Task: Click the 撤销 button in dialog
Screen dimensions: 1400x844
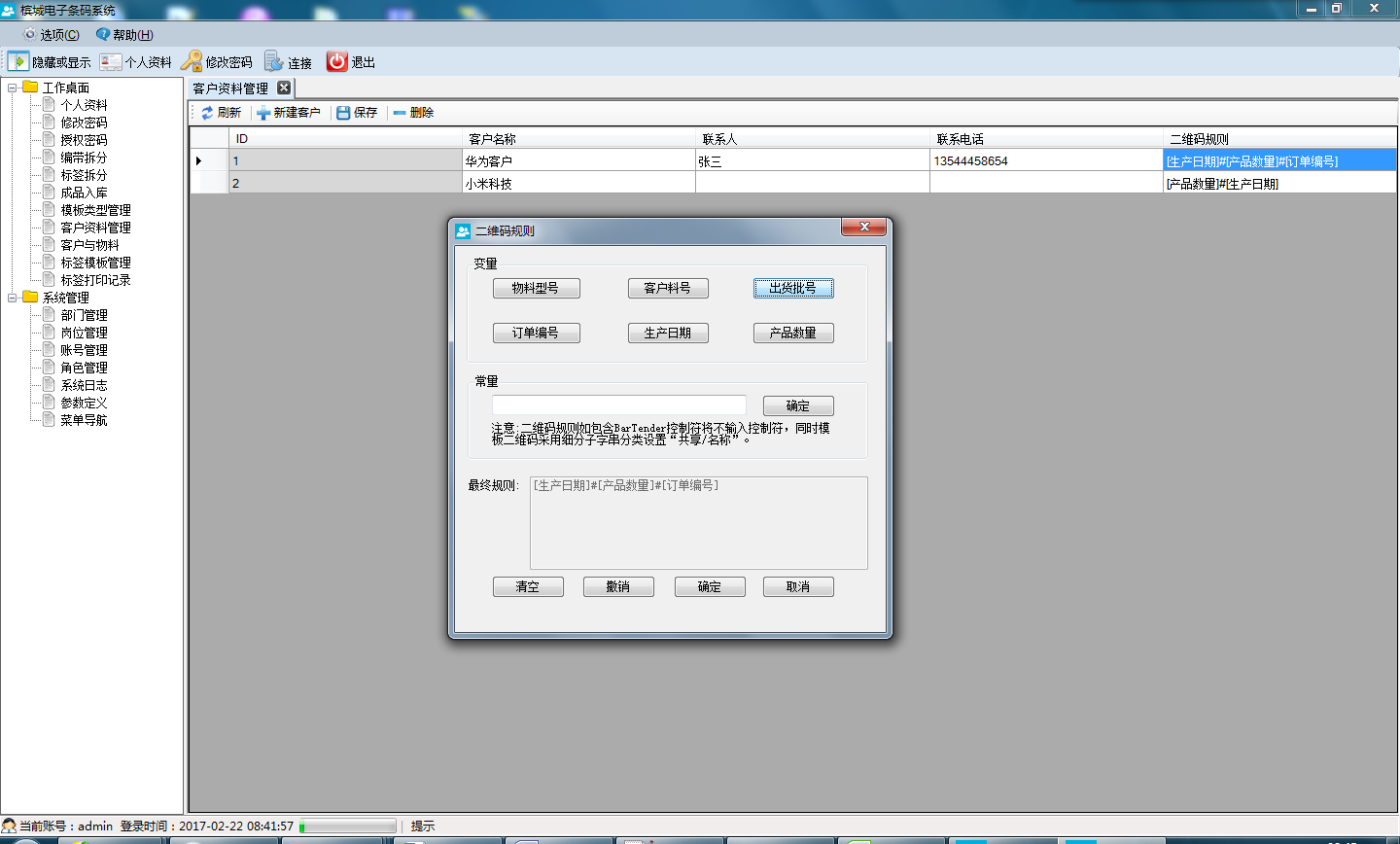Action: (x=618, y=586)
